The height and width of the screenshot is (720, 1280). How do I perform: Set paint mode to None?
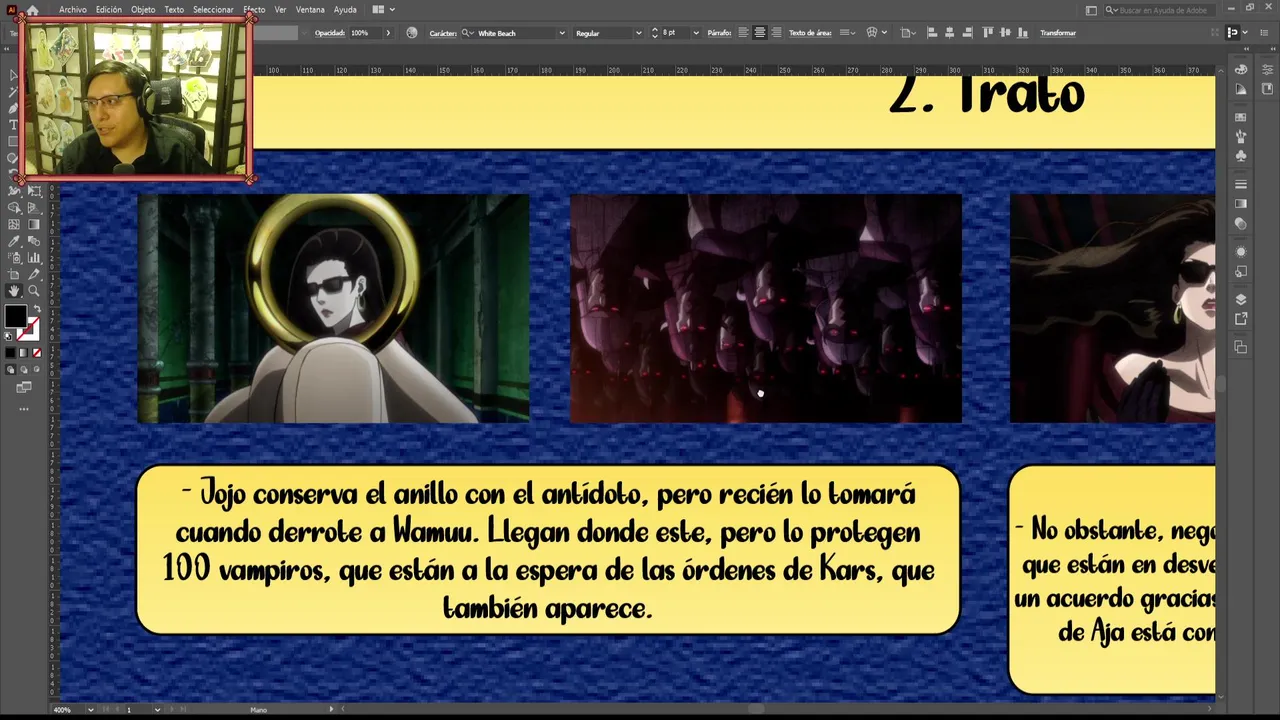(37, 353)
